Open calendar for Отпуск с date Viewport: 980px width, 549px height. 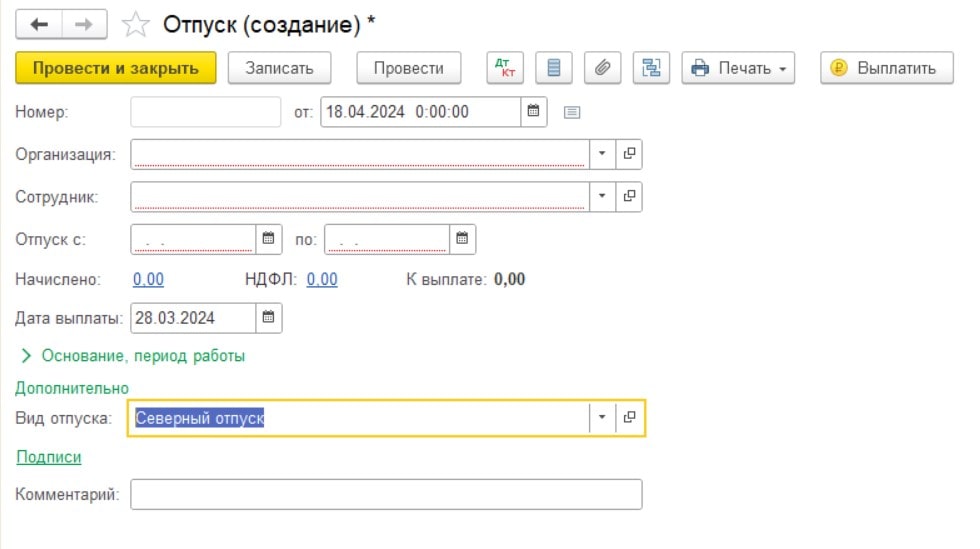point(269,239)
